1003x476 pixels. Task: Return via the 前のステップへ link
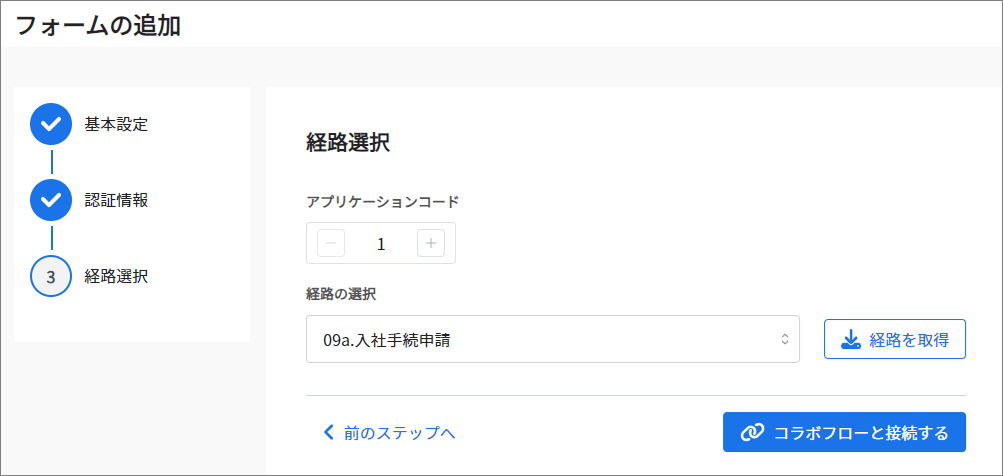390,432
